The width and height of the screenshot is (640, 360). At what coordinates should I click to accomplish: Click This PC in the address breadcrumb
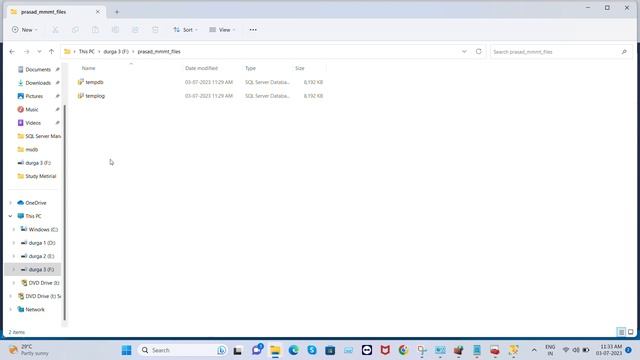(x=86, y=52)
